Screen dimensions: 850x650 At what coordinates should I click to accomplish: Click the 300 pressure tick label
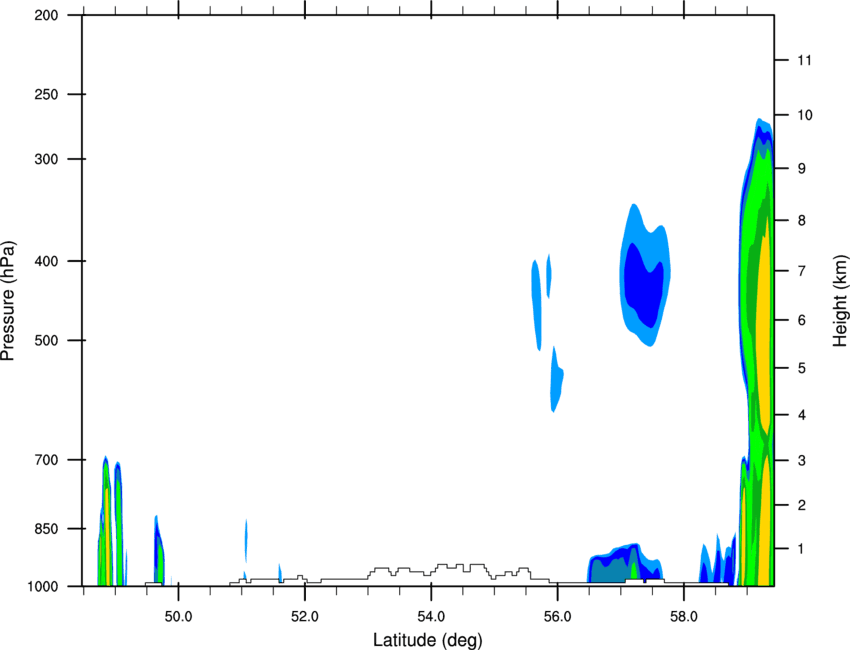[46, 159]
